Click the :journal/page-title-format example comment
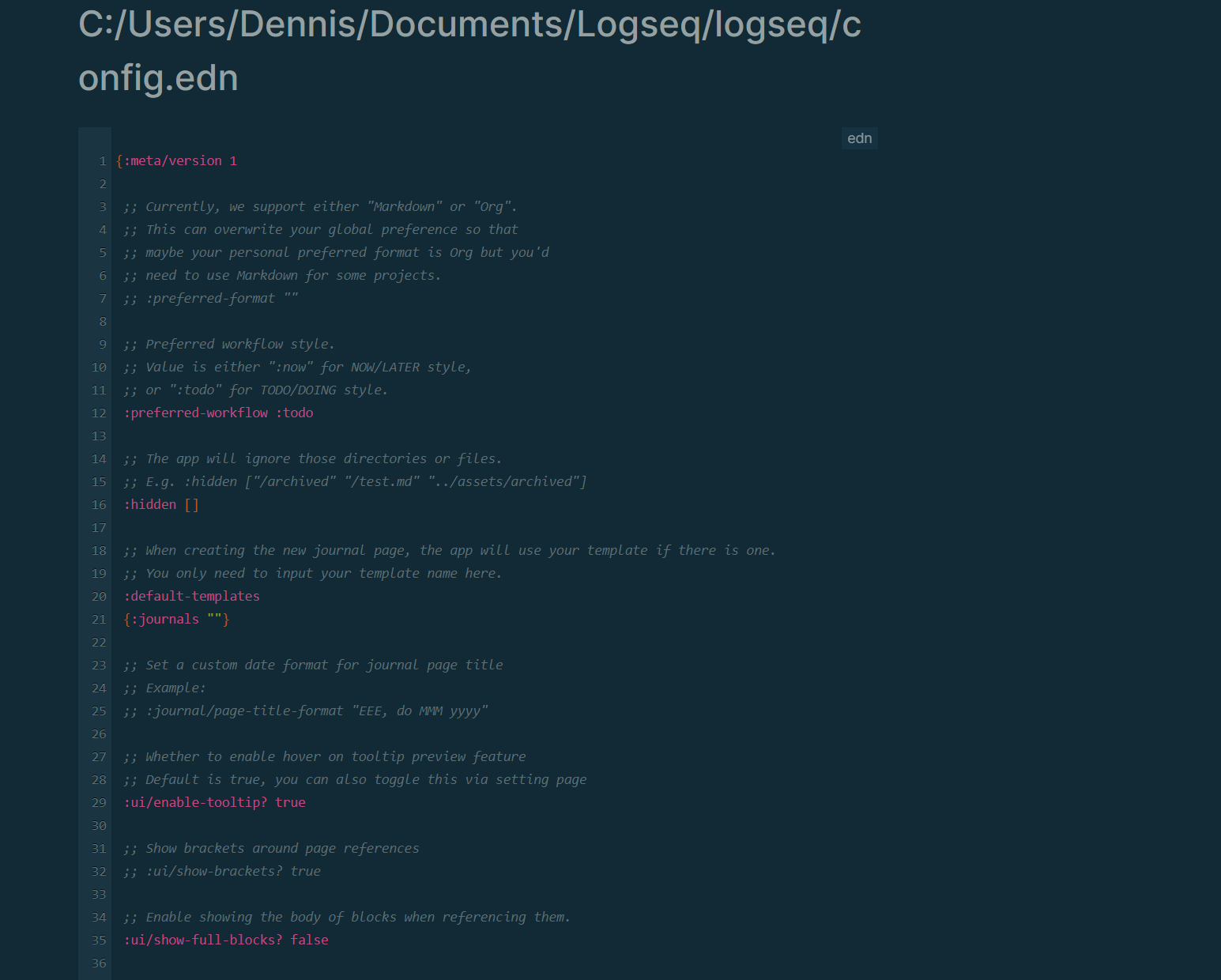The width and height of the screenshot is (1221, 980). pyautogui.click(x=305, y=710)
